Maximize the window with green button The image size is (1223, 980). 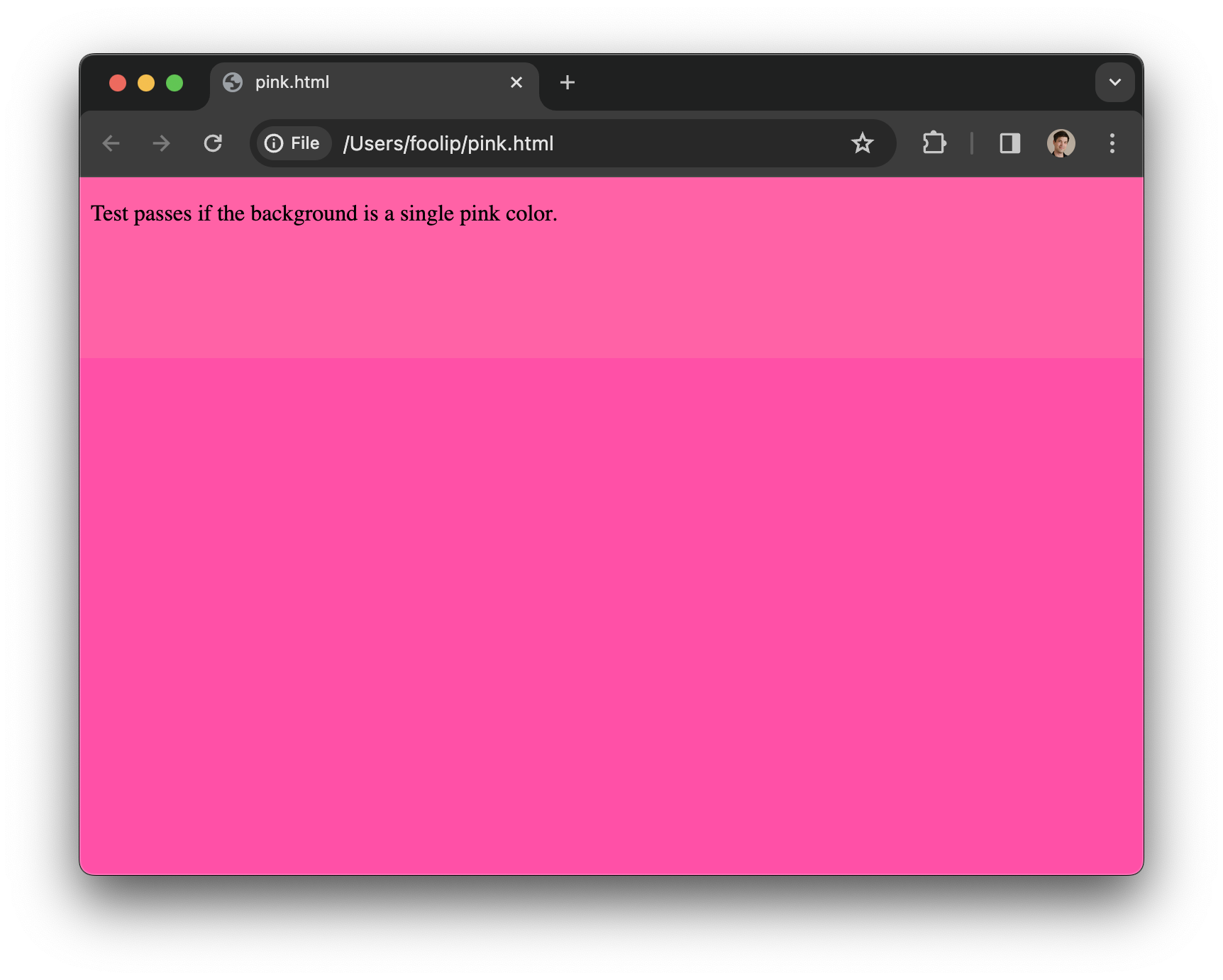point(175,83)
